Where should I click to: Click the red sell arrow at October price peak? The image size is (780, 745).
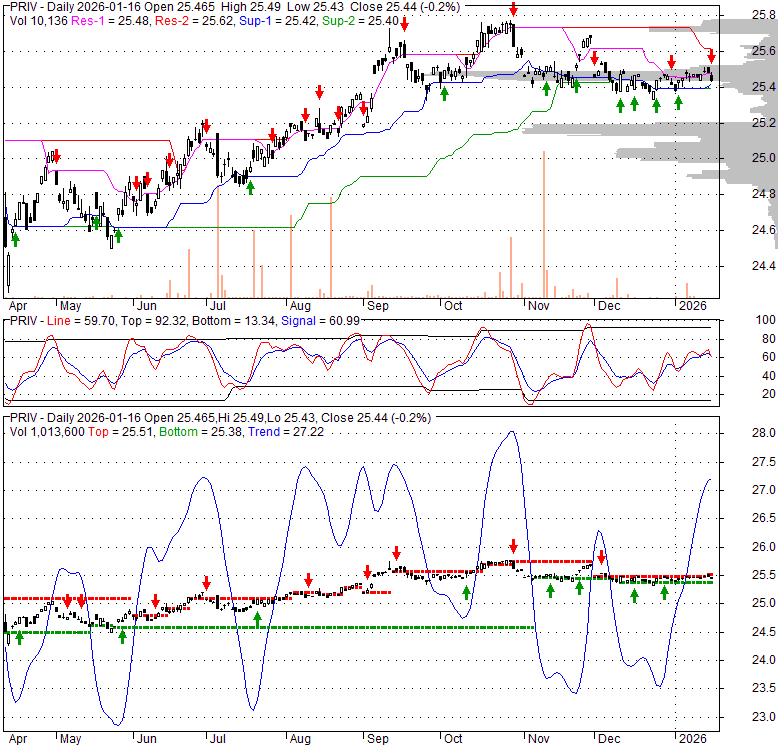(x=512, y=8)
